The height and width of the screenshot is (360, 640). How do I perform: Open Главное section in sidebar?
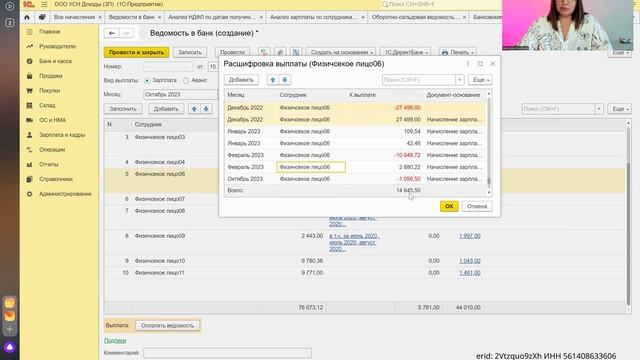pos(49,31)
